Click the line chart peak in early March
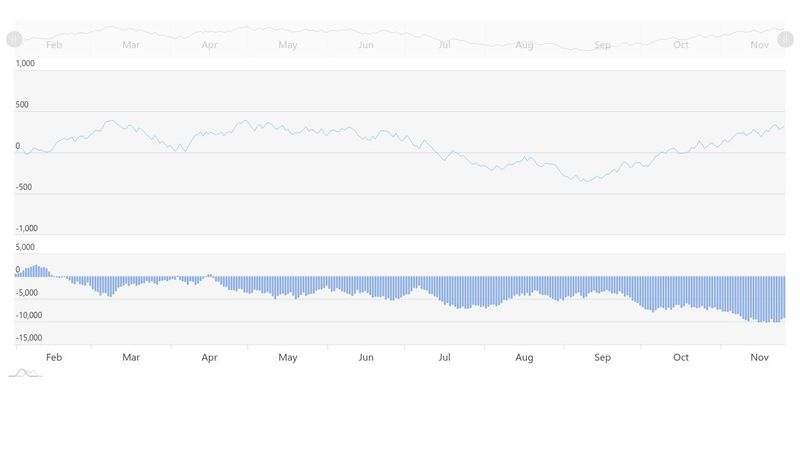The width and height of the screenshot is (800, 450). click(x=110, y=121)
